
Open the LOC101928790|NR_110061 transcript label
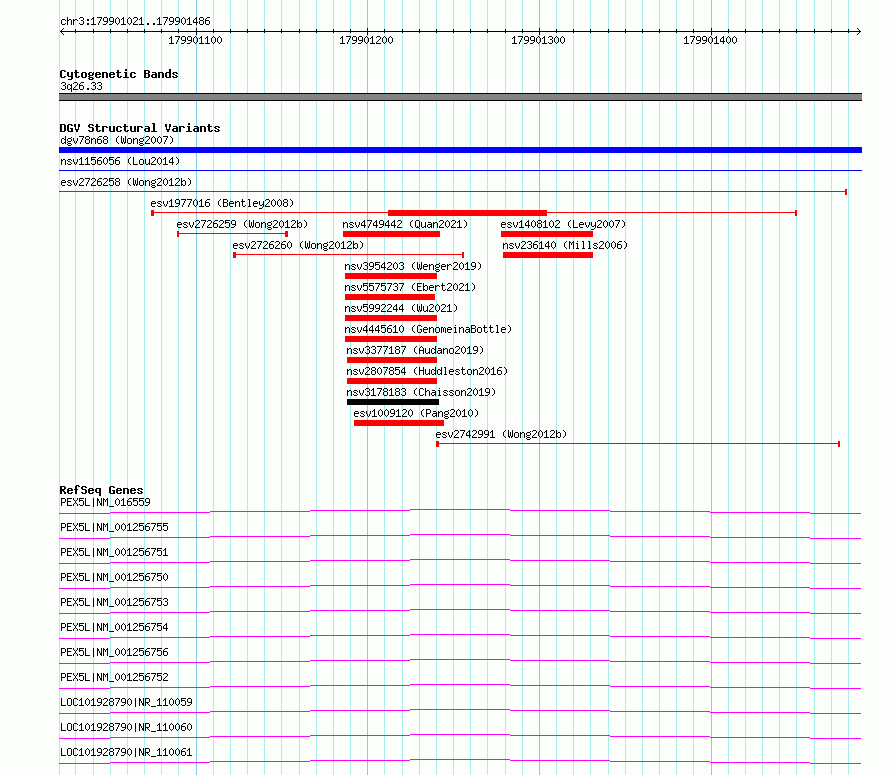(126, 752)
